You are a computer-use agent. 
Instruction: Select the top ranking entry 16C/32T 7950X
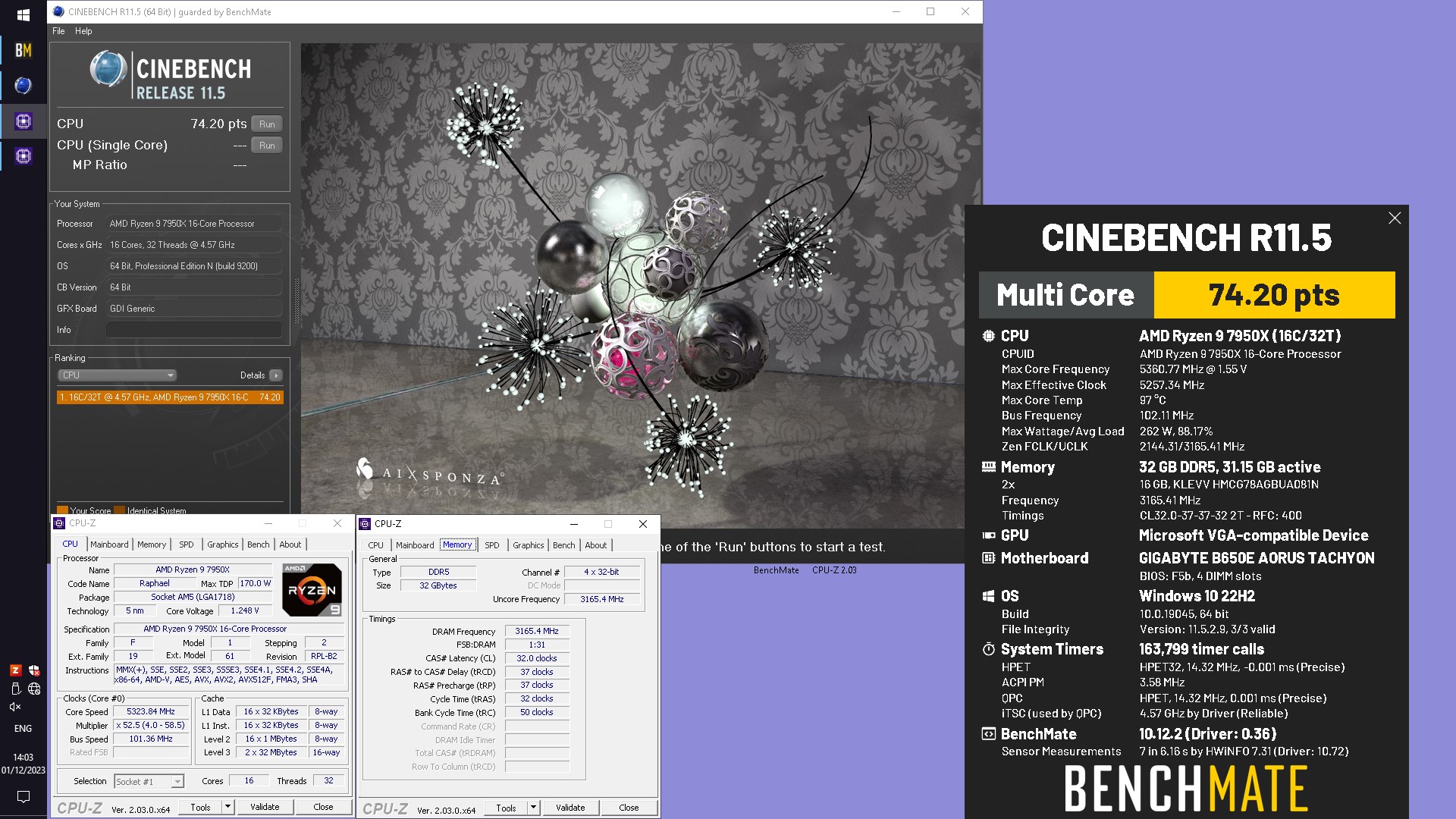tap(170, 397)
